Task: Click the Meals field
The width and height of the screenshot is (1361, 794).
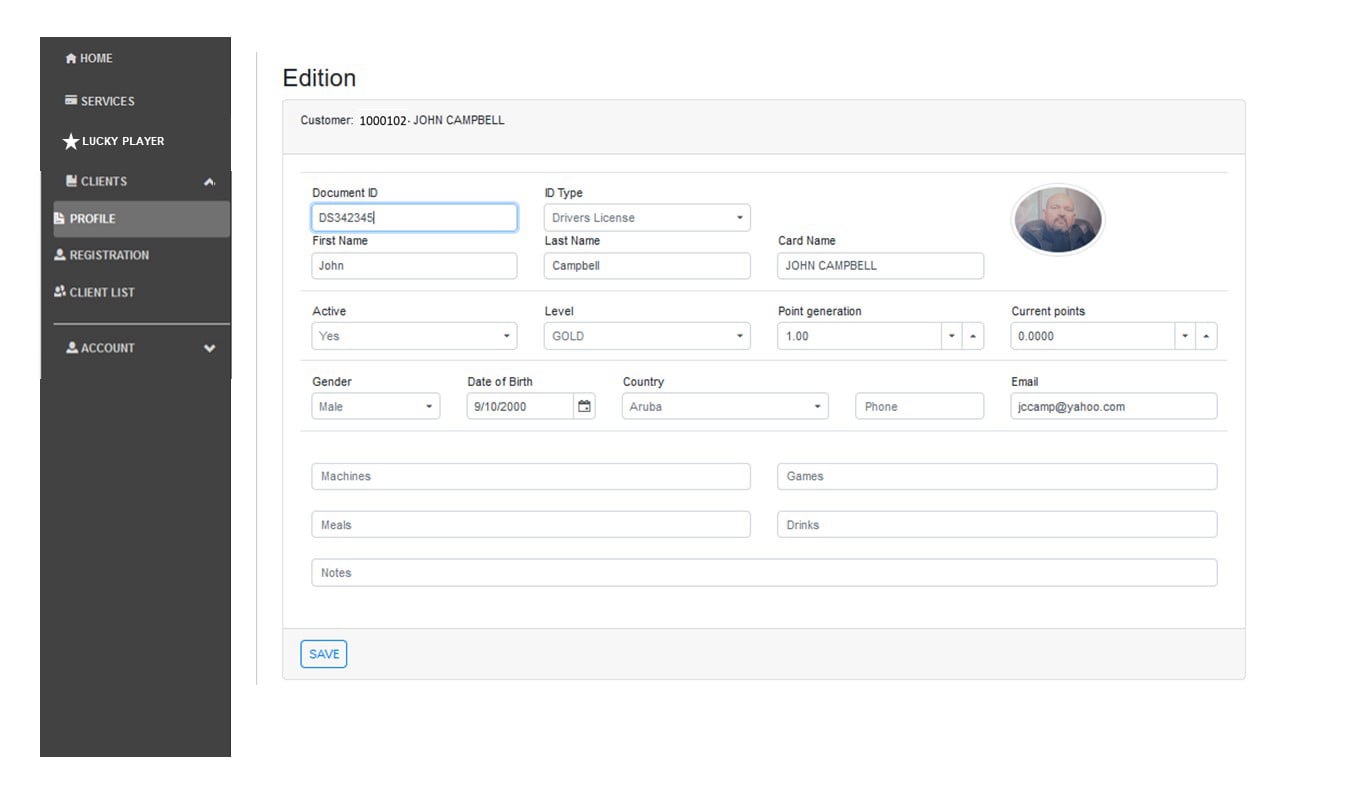Action: click(531, 525)
